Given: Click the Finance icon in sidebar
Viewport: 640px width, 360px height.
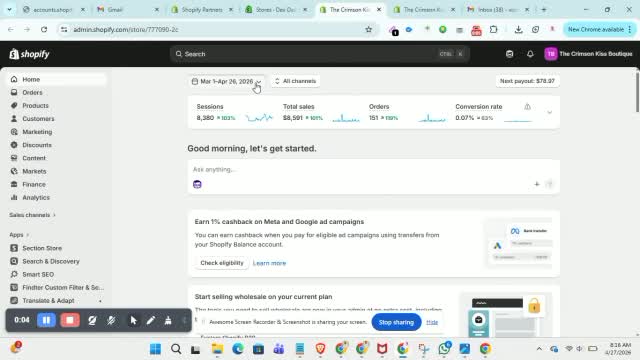Looking at the screenshot, I should pos(14,184).
